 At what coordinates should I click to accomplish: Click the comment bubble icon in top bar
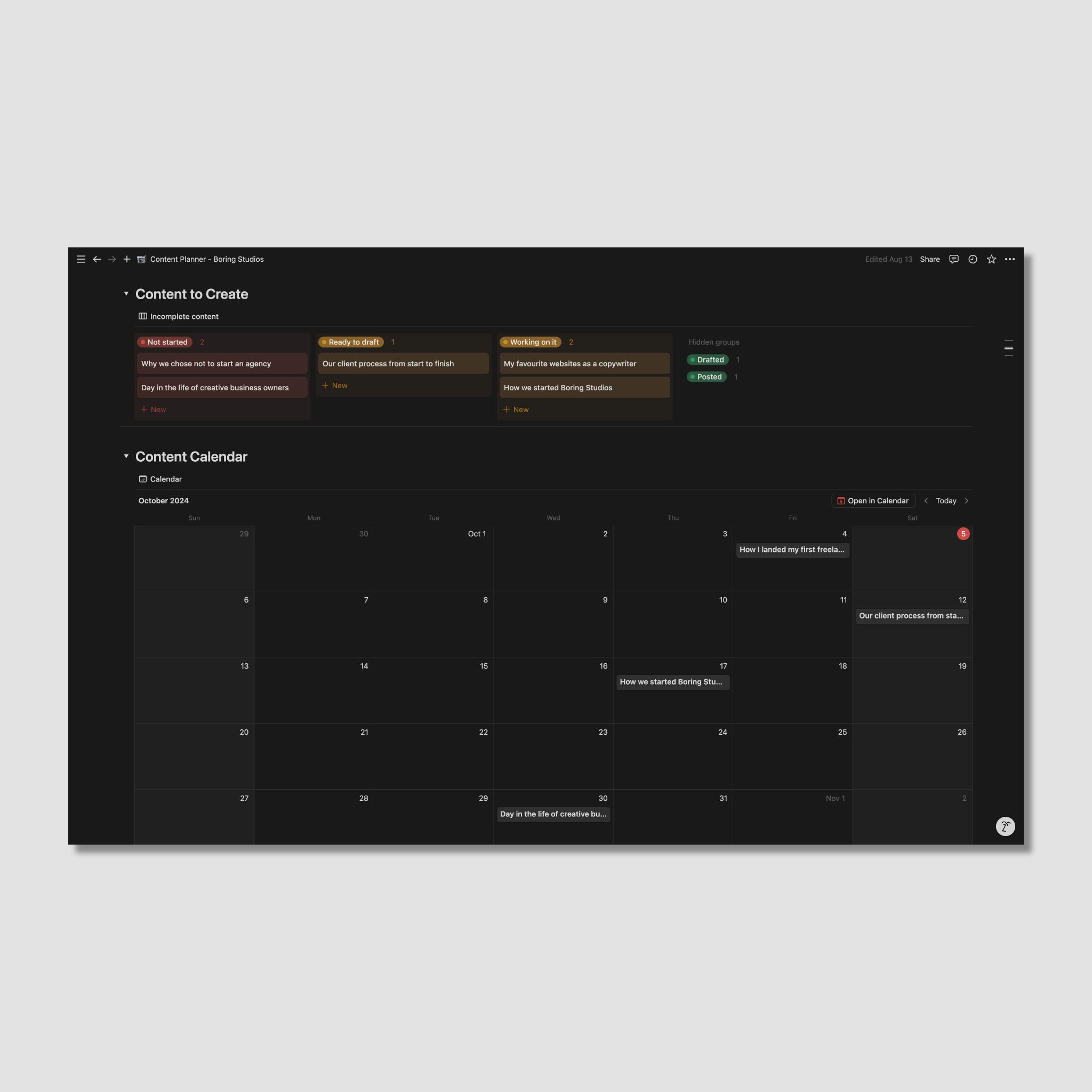(954, 259)
